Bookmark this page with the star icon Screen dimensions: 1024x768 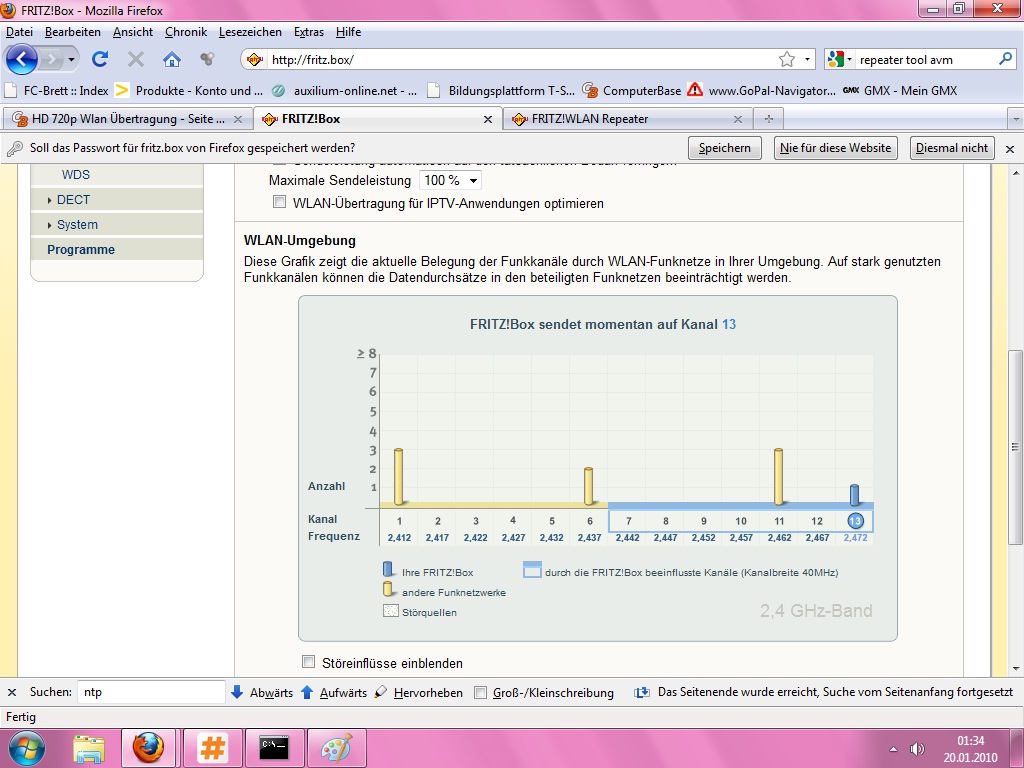pos(787,59)
